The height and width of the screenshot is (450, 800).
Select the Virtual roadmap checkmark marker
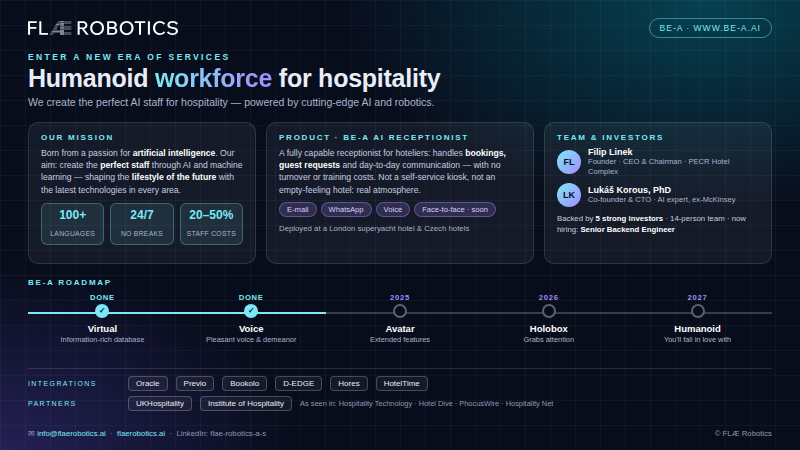click(102, 311)
